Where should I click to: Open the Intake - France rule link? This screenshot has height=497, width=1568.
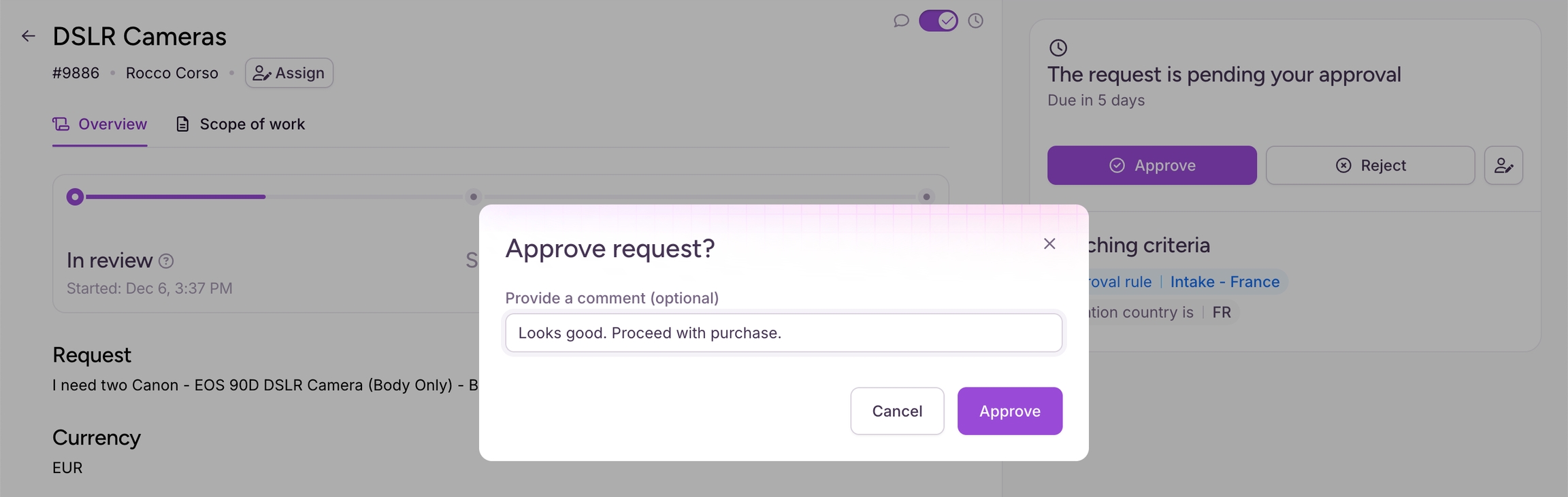(1224, 282)
